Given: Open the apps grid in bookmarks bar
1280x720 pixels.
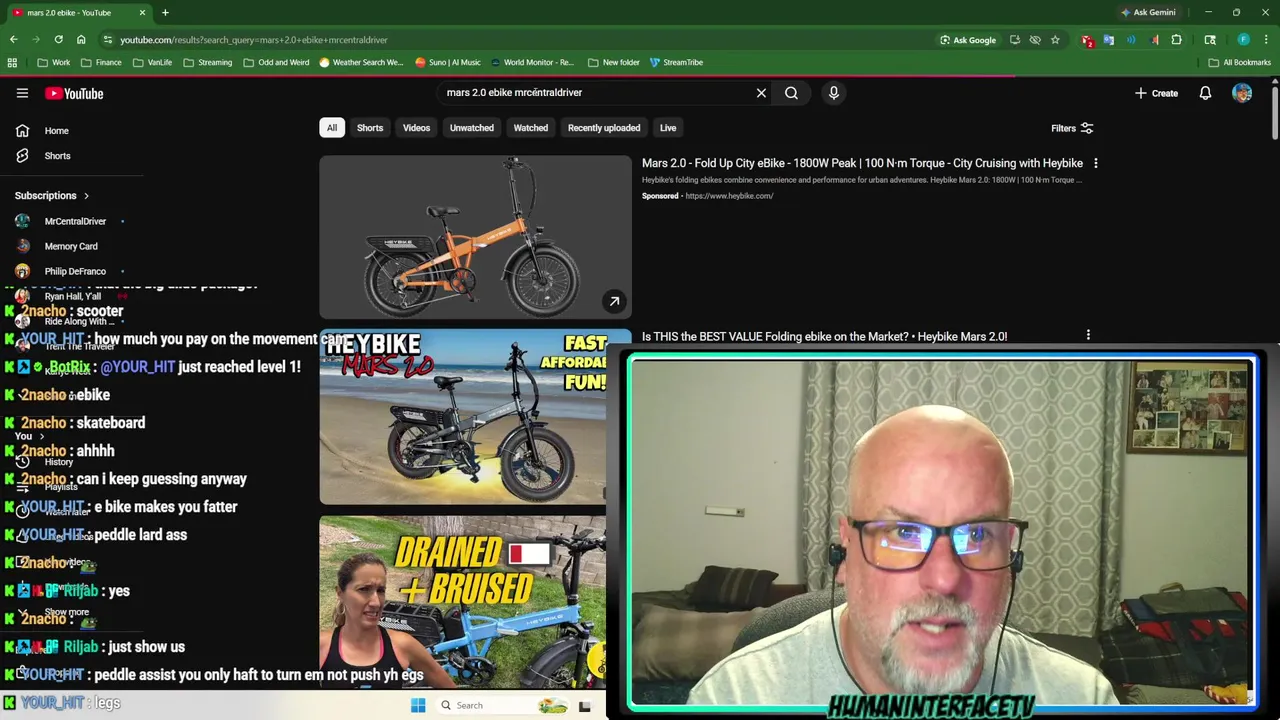Looking at the screenshot, I should pos(12,62).
